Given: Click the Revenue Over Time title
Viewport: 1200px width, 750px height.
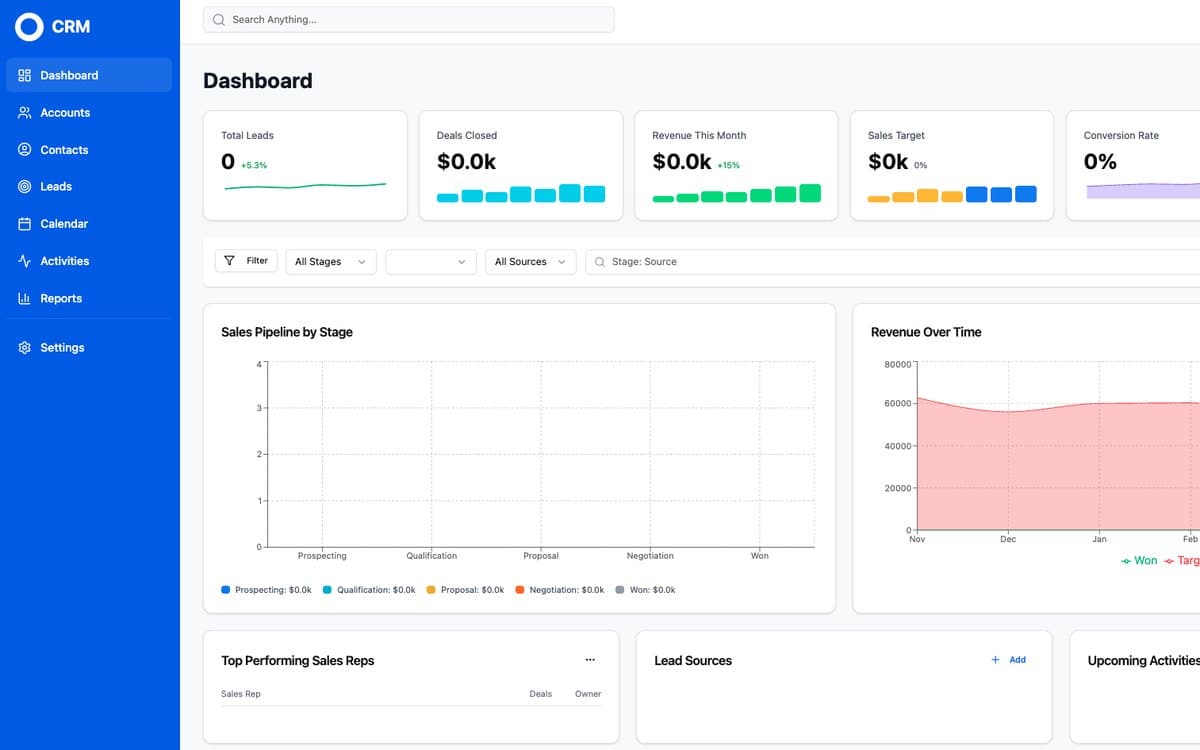Looking at the screenshot, I should point(926,332).
